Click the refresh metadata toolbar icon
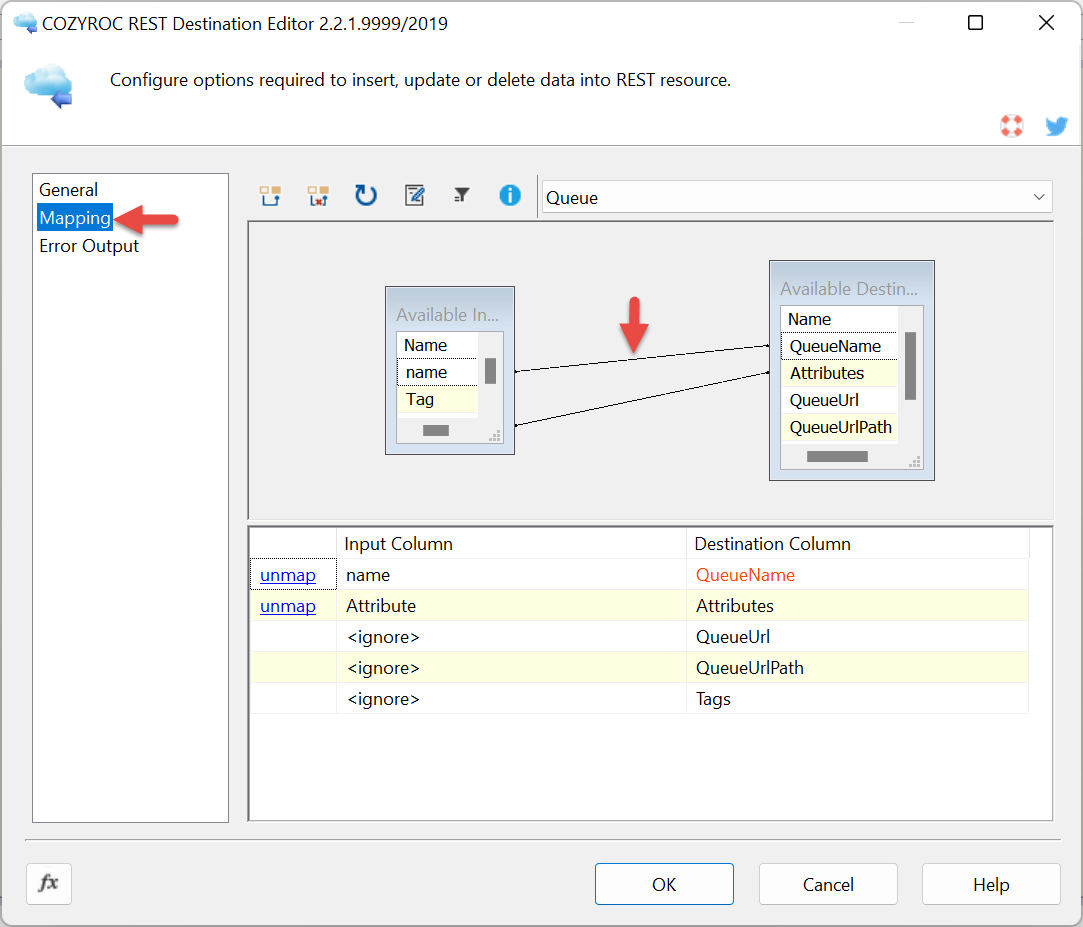 [x=365, y=196]
